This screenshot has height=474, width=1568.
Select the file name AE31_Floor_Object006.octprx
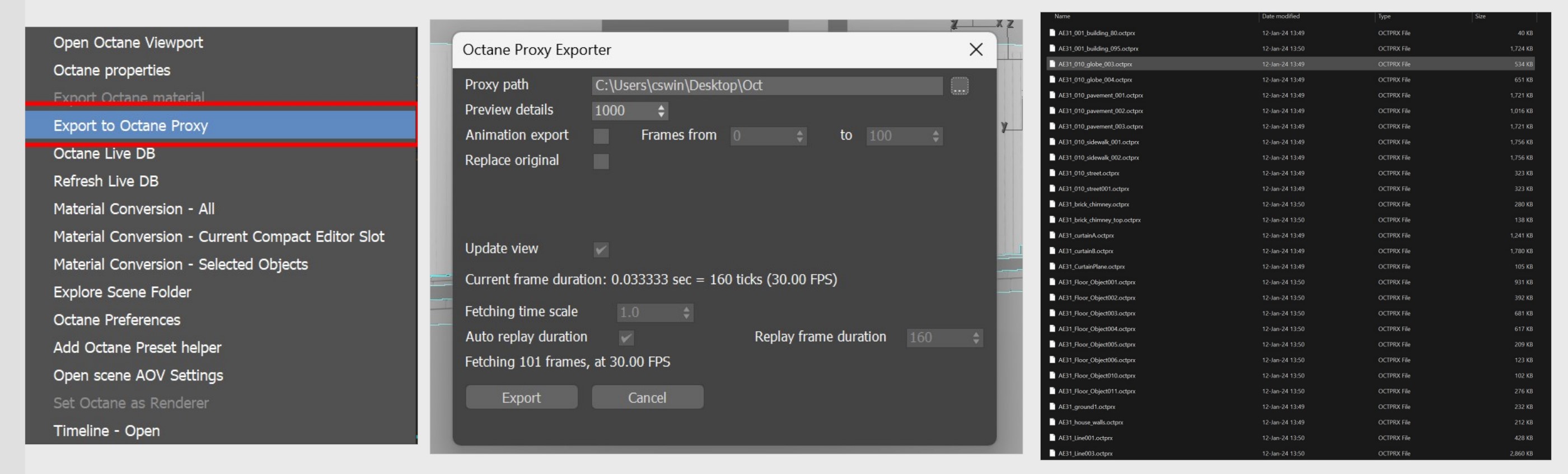1097,360
